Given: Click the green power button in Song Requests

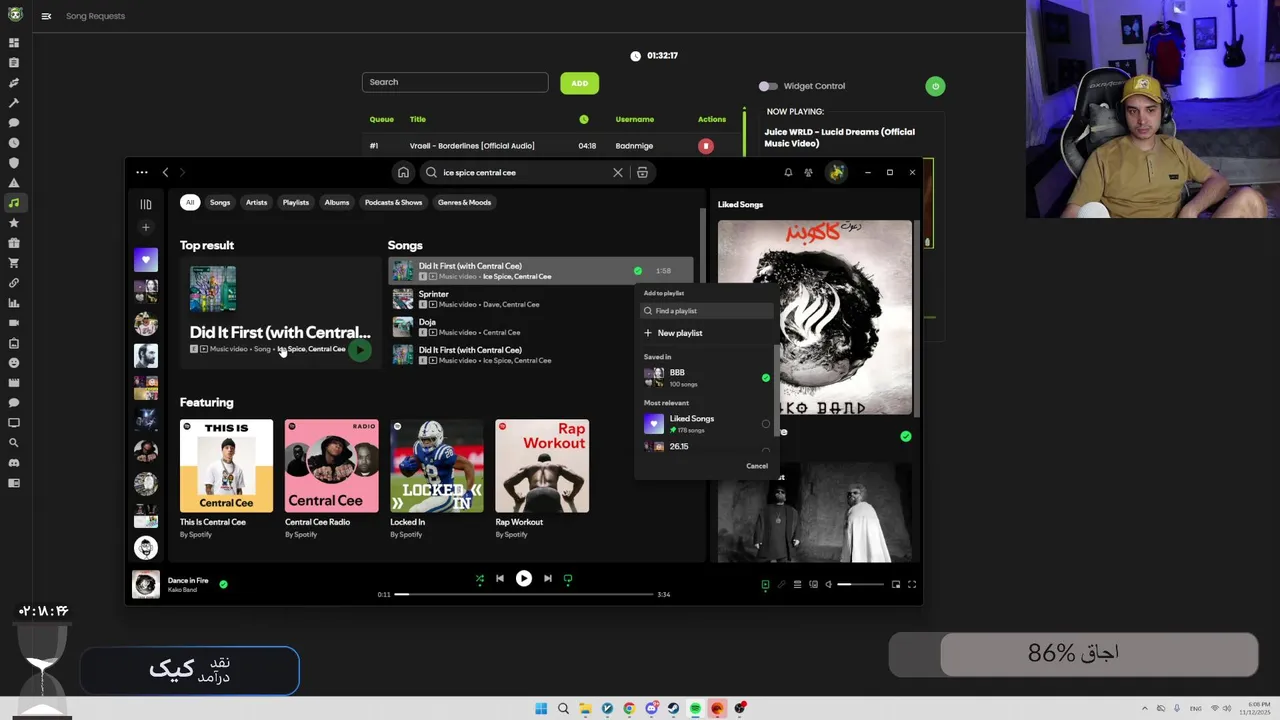Looking at the screenshot, I should (x=935, y=86).
